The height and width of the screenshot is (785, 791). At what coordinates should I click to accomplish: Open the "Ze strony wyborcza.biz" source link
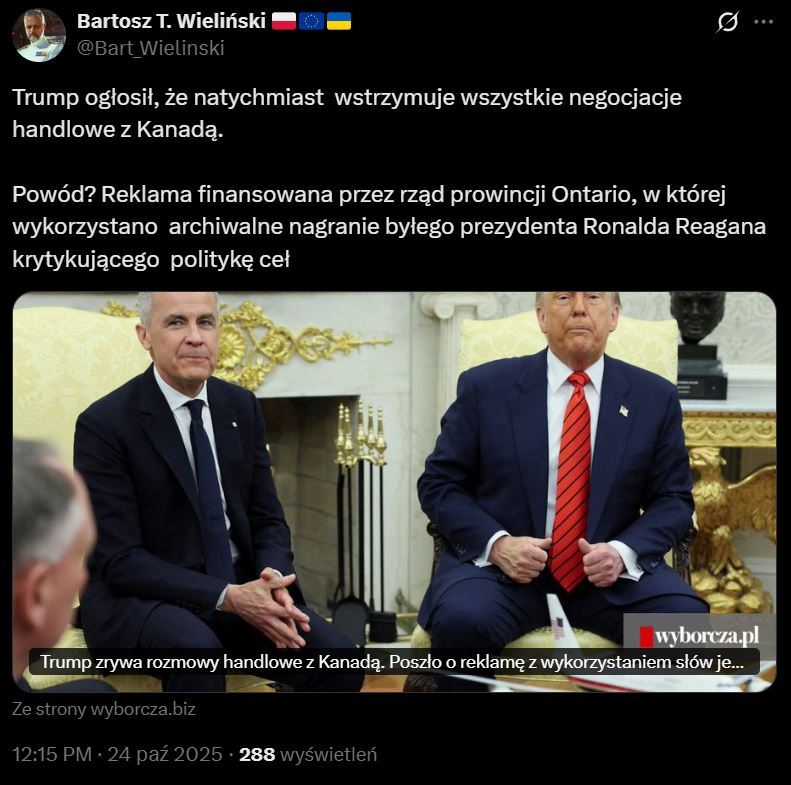click(x=103, y=709)
